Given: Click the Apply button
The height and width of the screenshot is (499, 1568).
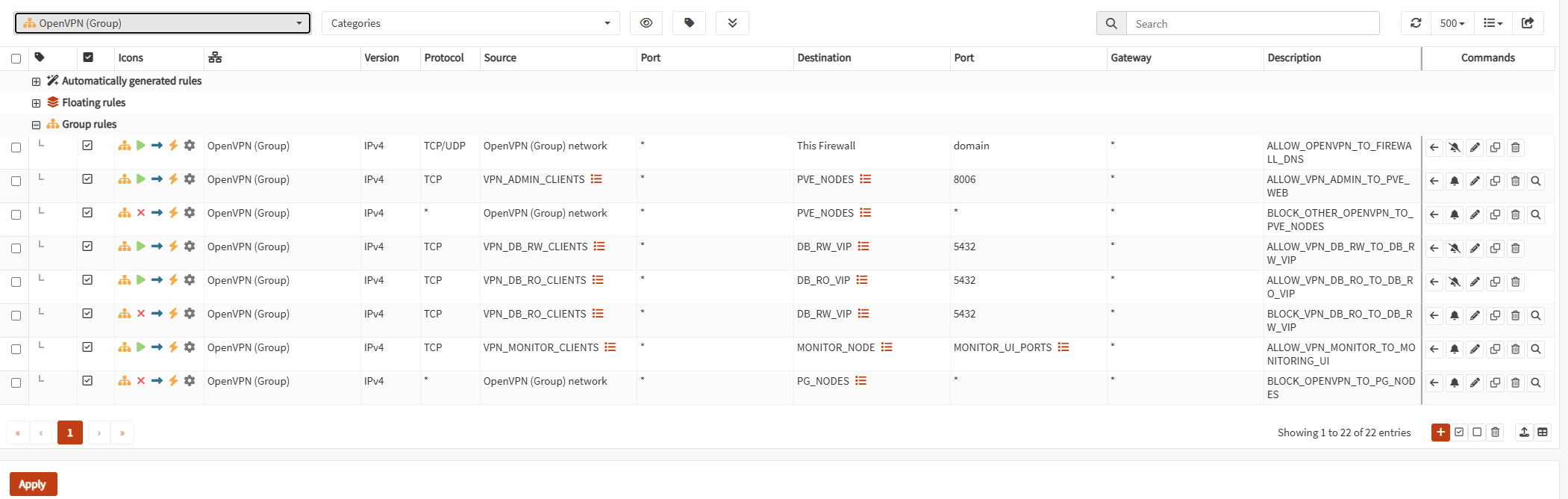Looking at the screenshot, I should point(33,484).
